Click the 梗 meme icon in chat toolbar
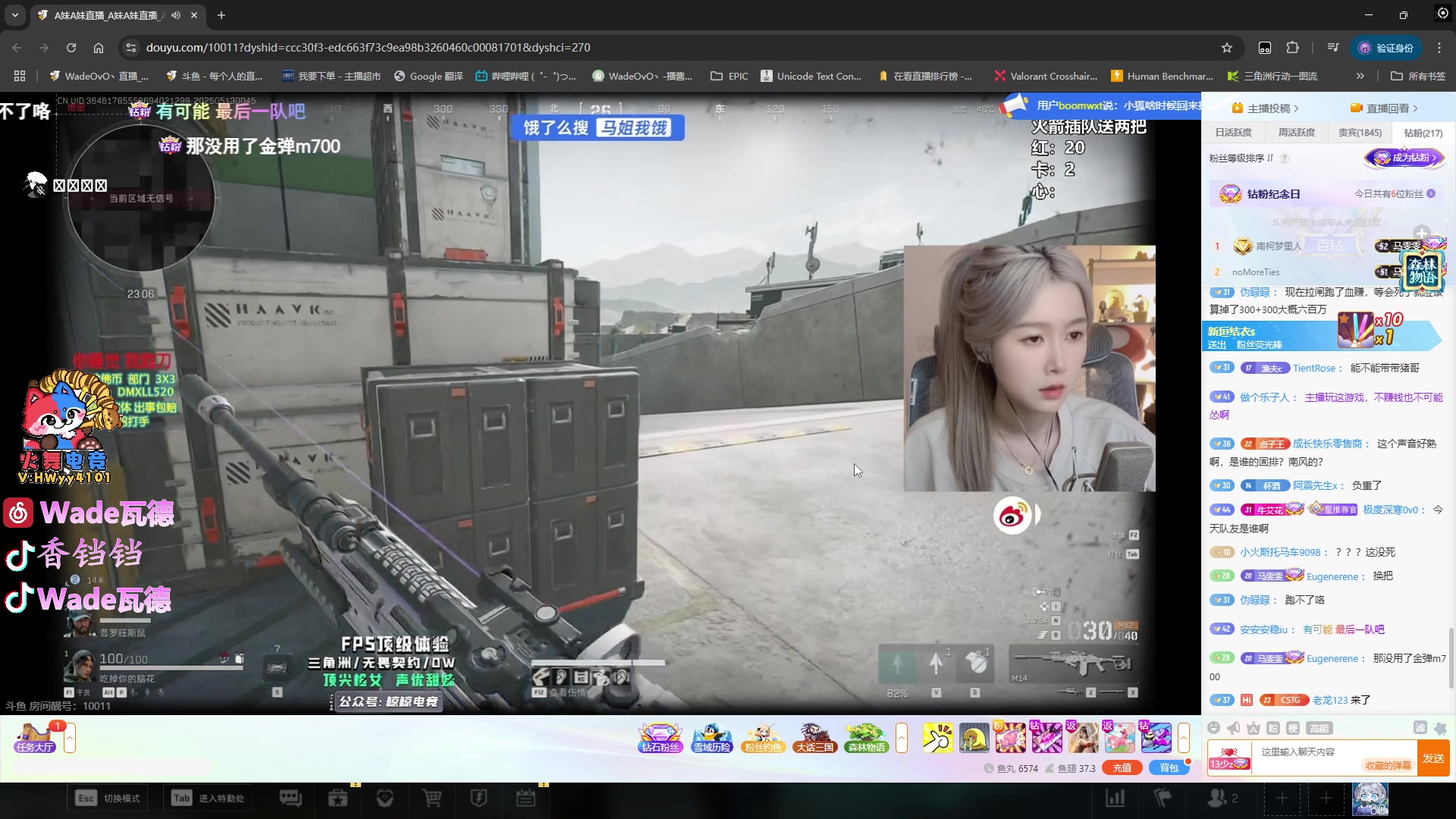 1293,728
